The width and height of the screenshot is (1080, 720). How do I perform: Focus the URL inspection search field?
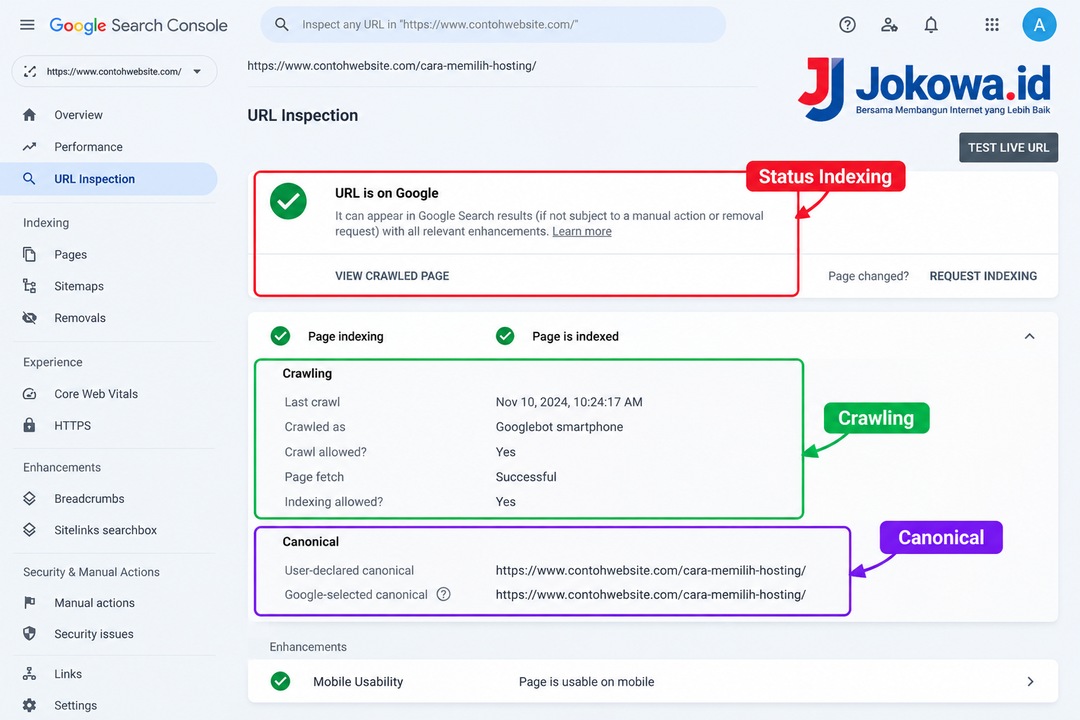tap(493, 25)
